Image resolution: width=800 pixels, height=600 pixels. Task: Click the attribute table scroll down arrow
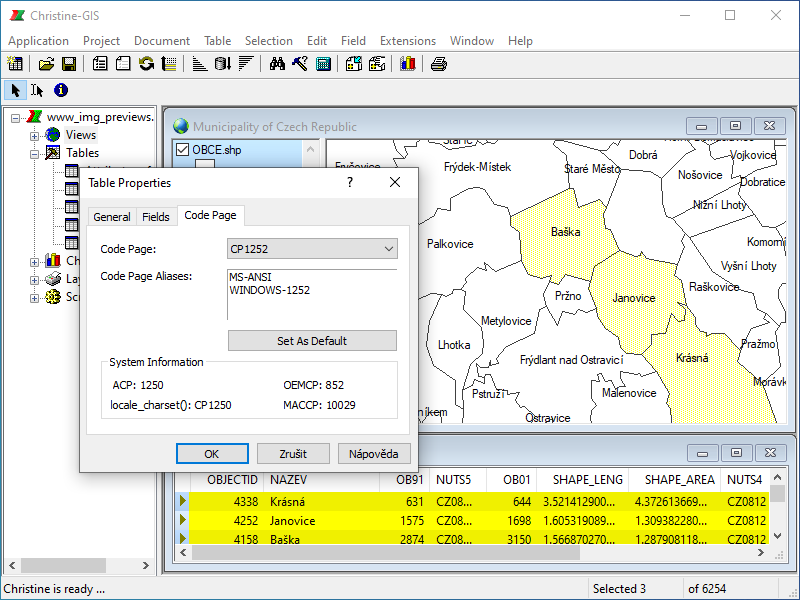[x=777, y=536]
